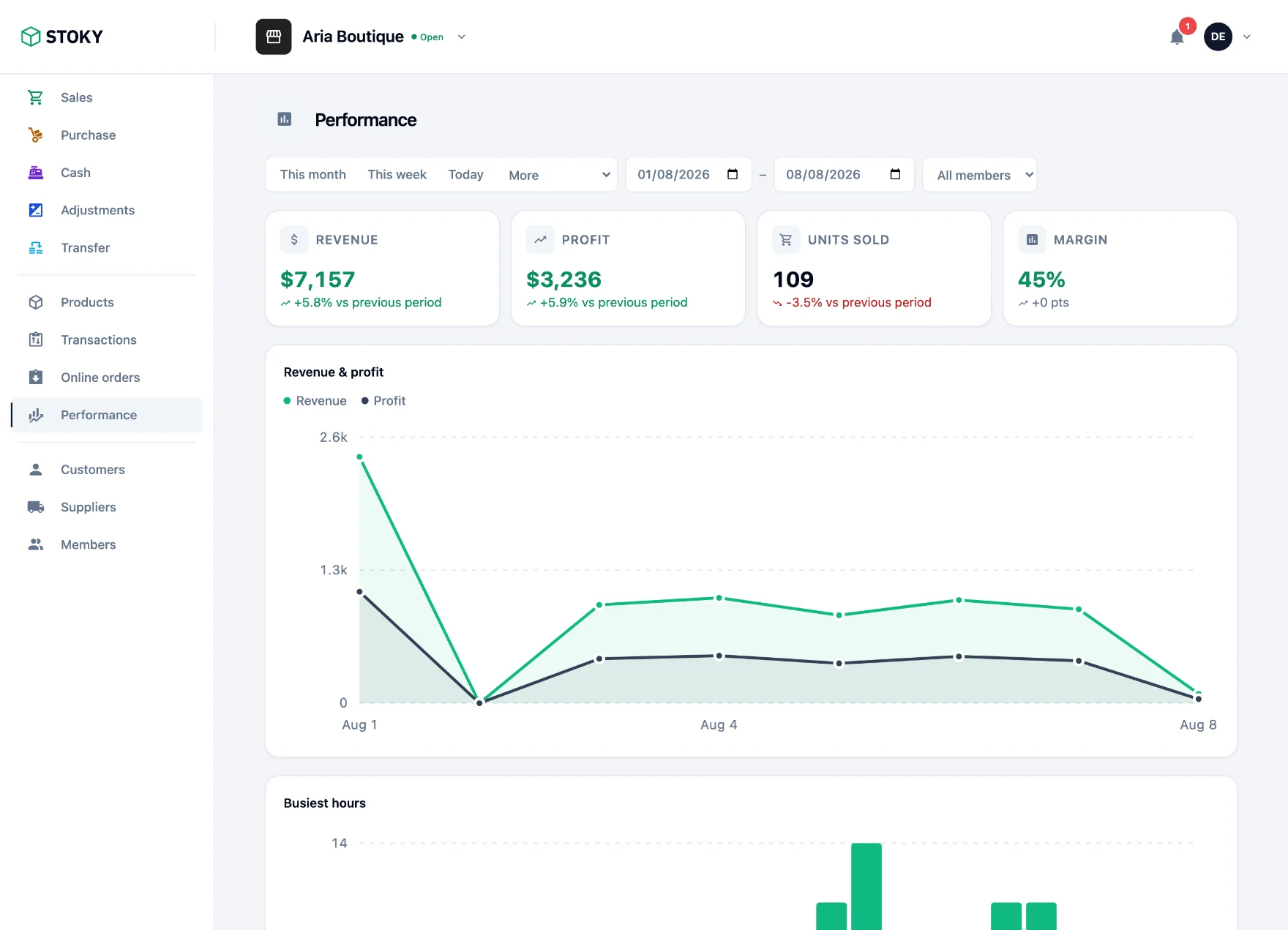This screenshot has height=930, width=1288.
Task: Select the Today range
Action: tap(465, 174)
